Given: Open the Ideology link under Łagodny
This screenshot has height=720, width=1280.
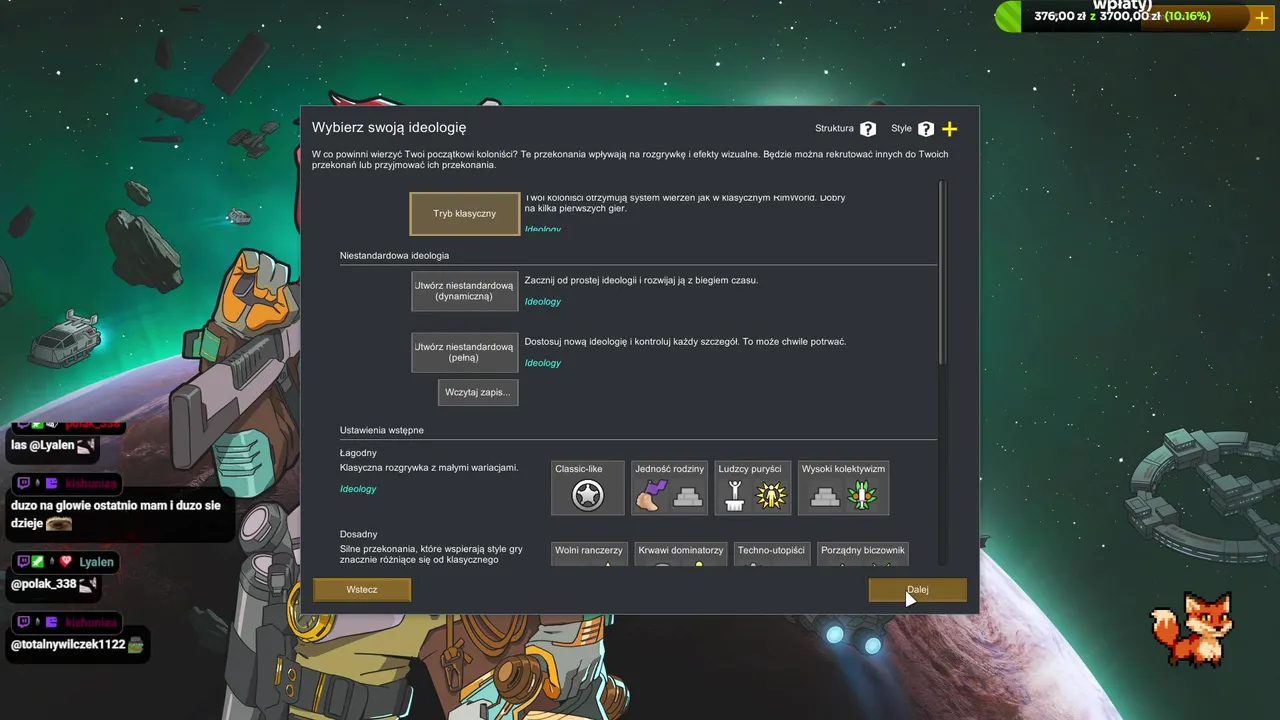Looking at the screenshot, I should [358, 489].
